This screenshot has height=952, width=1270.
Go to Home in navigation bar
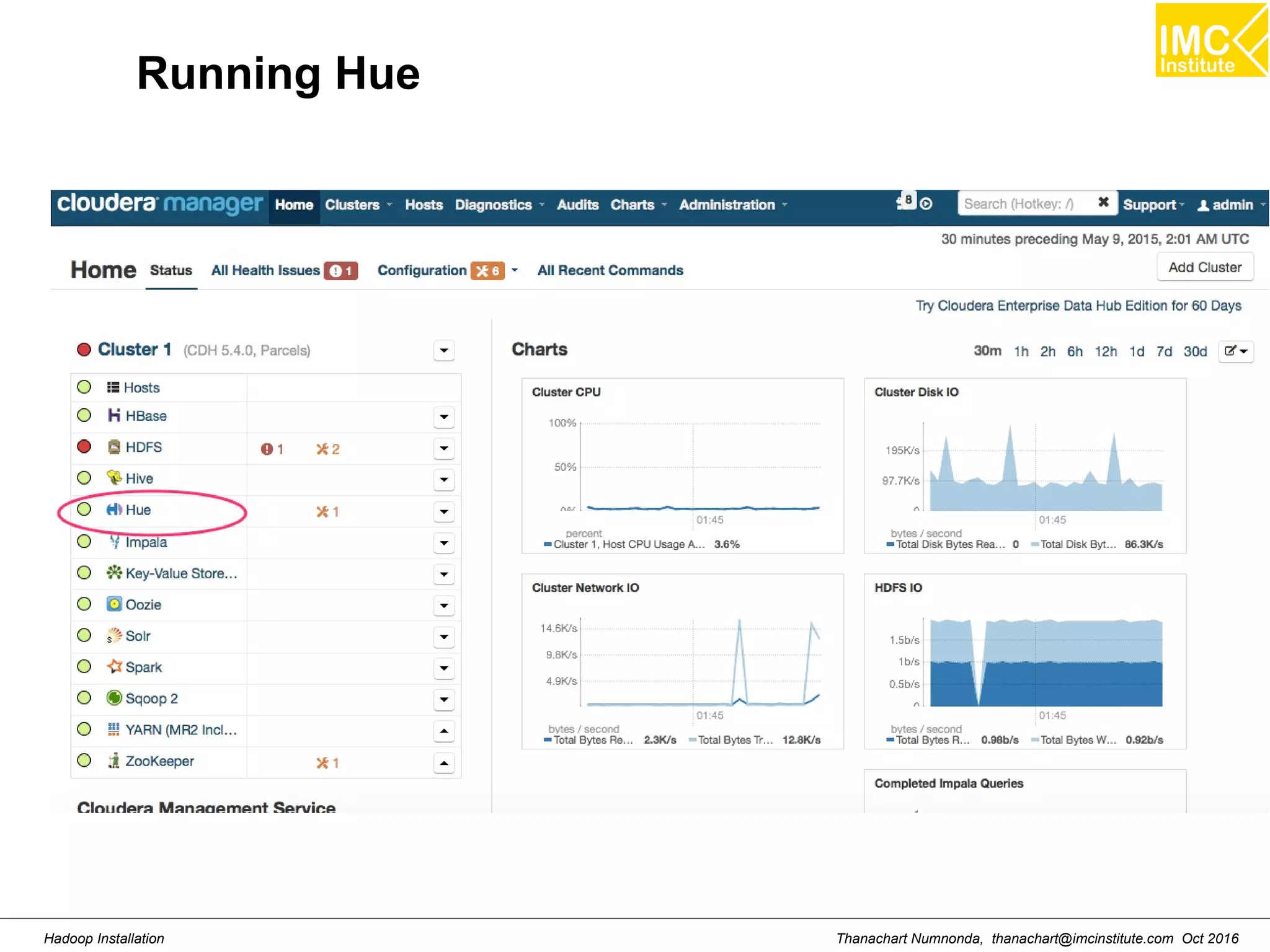[x=294, y=205]
